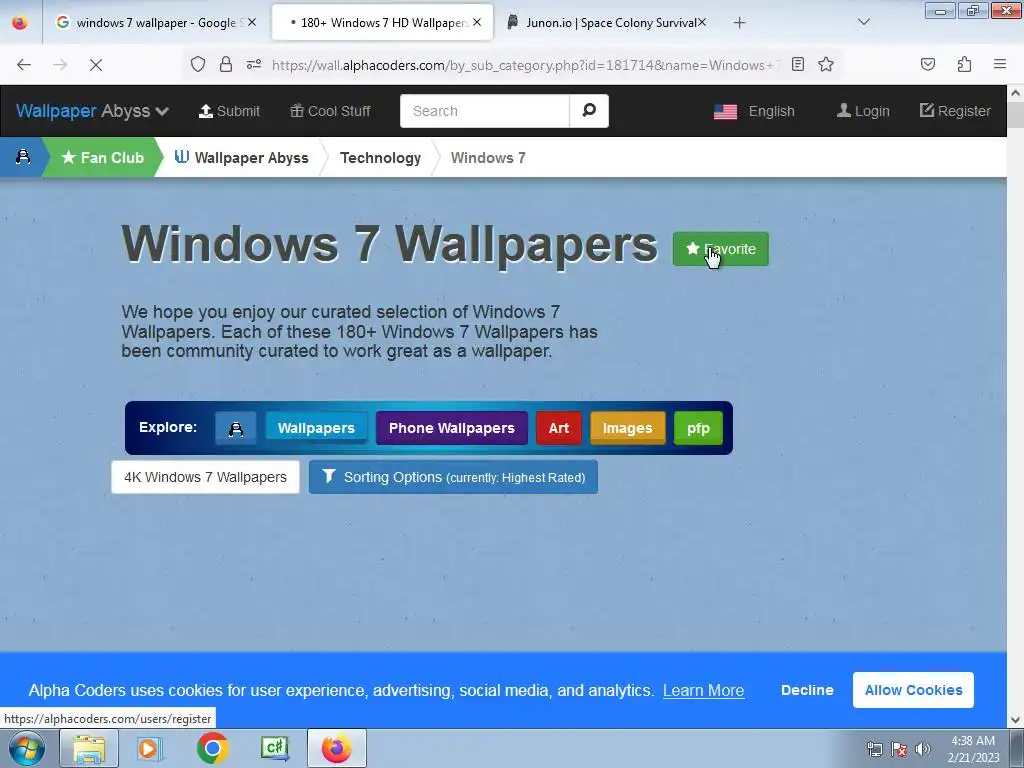1024x768 pixels.
Task: Click the Alpha Coders icon in the Explore bar
Action: (236, 428)
